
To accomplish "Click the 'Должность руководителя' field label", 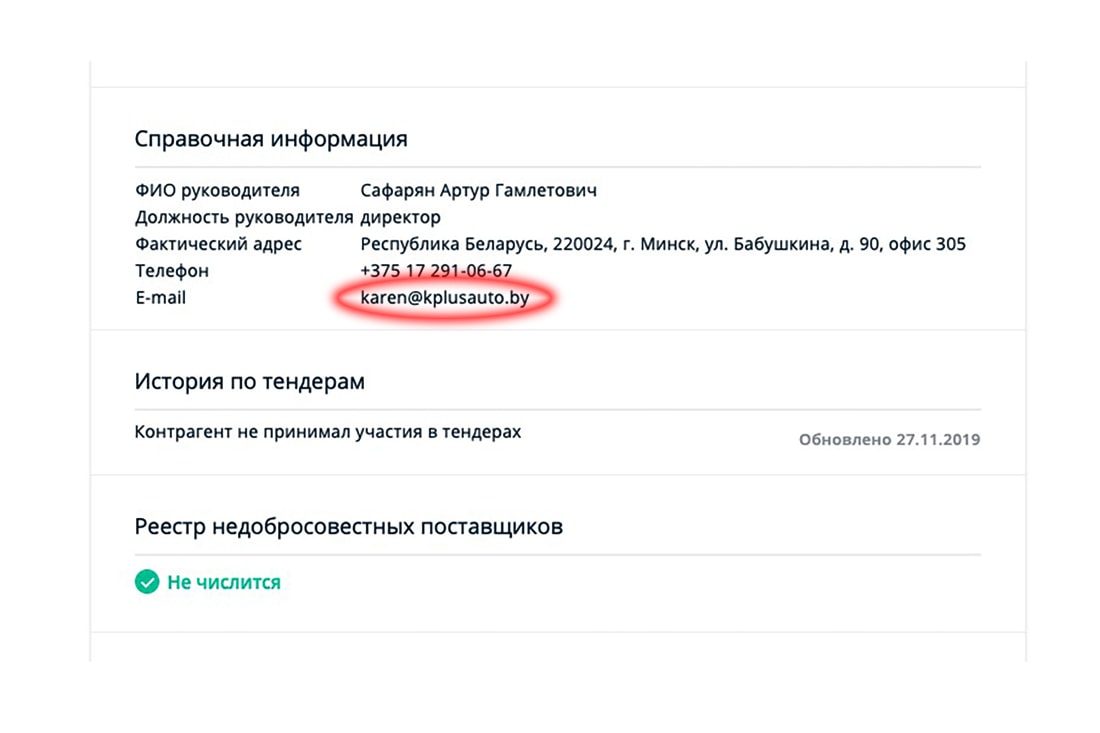I will [x=244, y=217].
